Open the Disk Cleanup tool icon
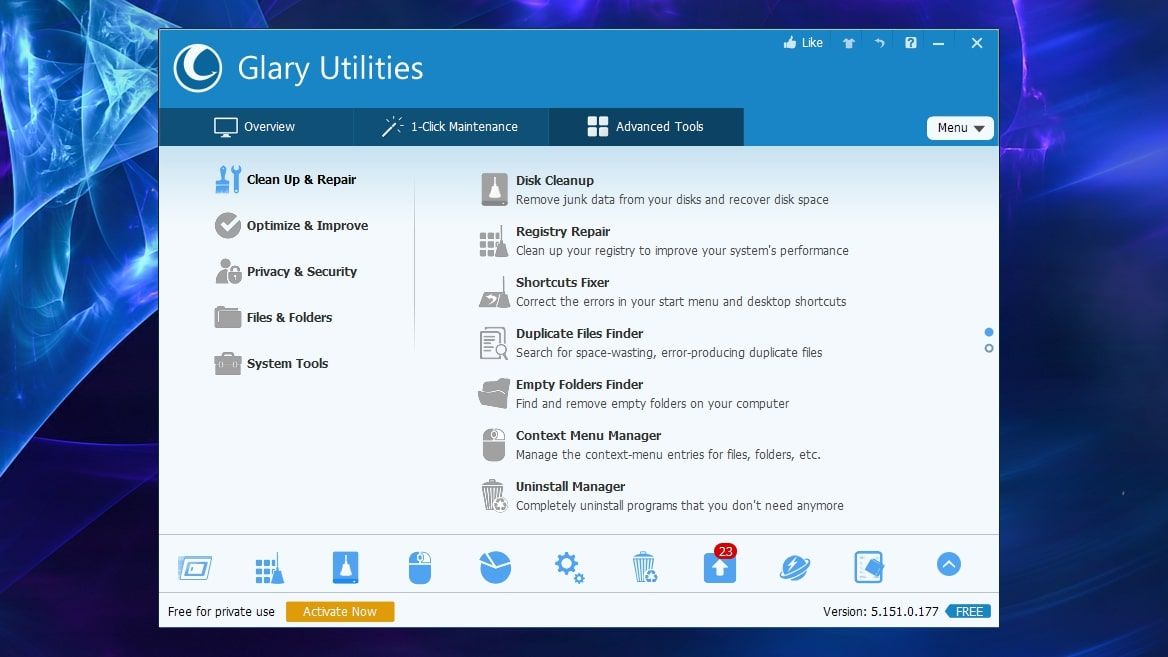Image resolution: width=1168 pixels, height=657 pixels. 493,188
